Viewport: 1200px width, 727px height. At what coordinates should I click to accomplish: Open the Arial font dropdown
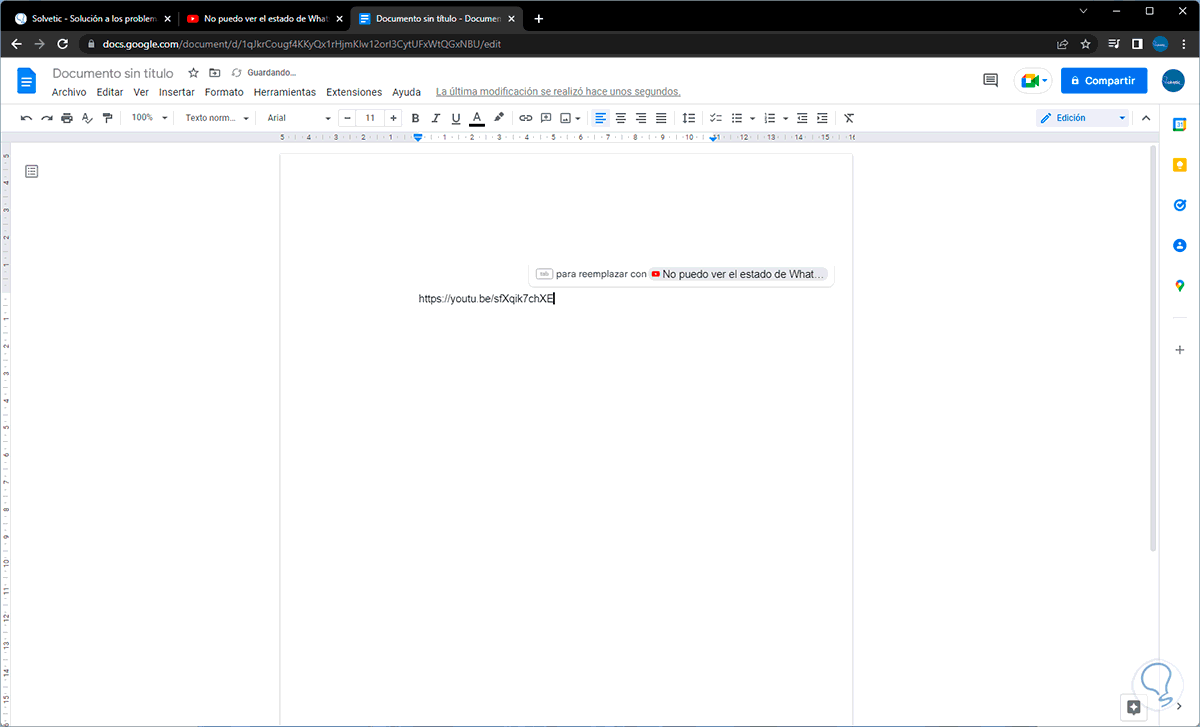[298, 118]
